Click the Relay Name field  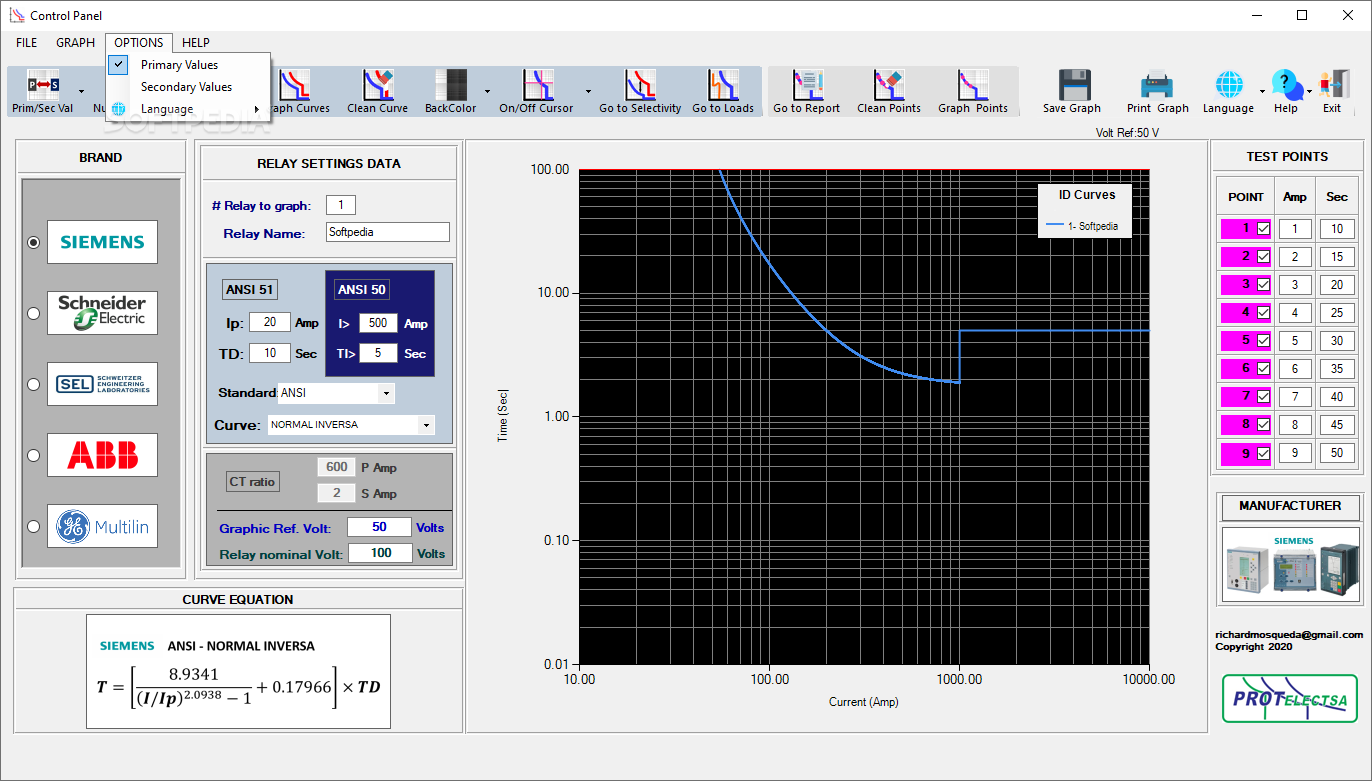click(388, 232)
